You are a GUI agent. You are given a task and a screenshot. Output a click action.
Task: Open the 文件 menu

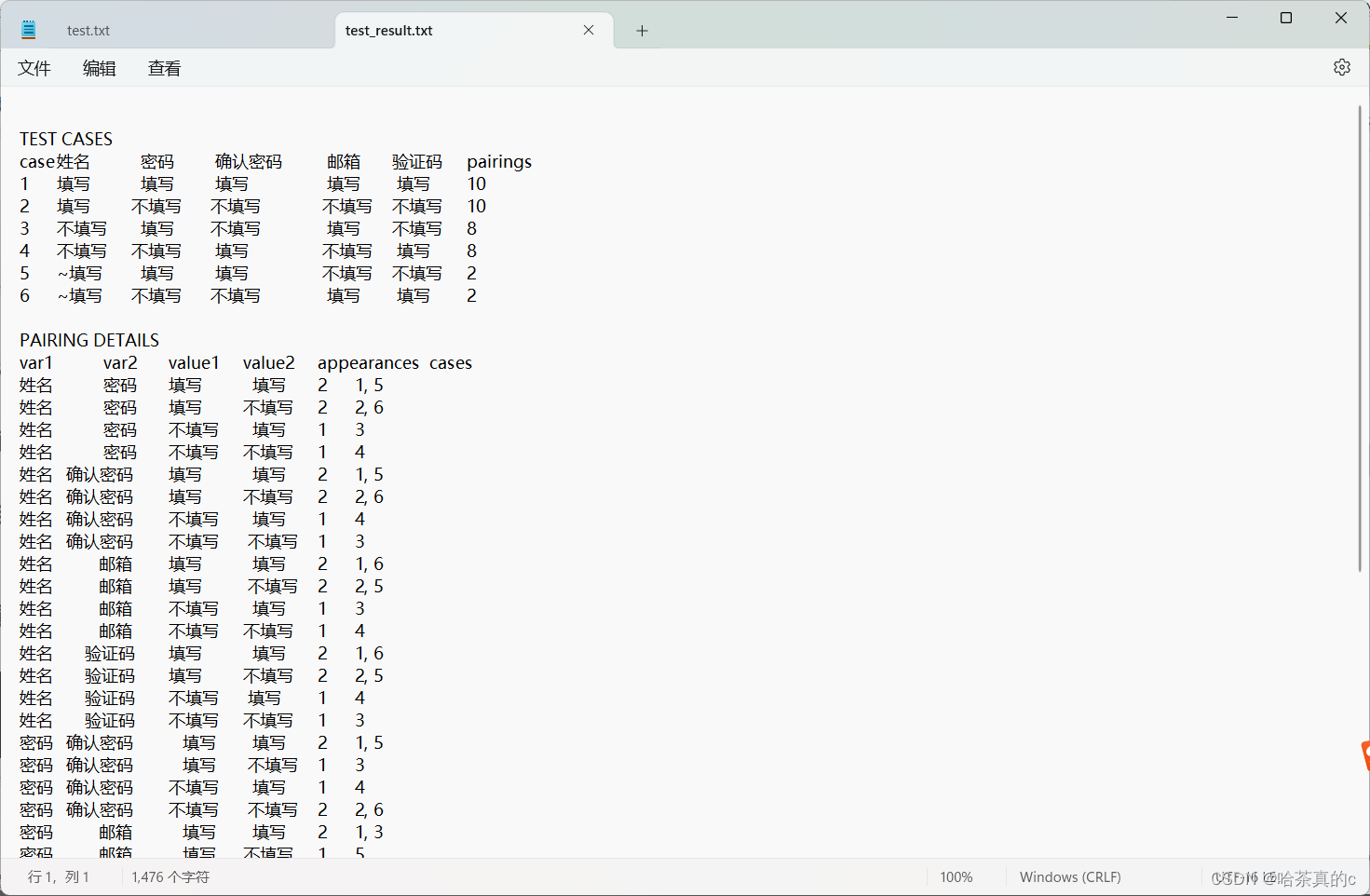34,68
